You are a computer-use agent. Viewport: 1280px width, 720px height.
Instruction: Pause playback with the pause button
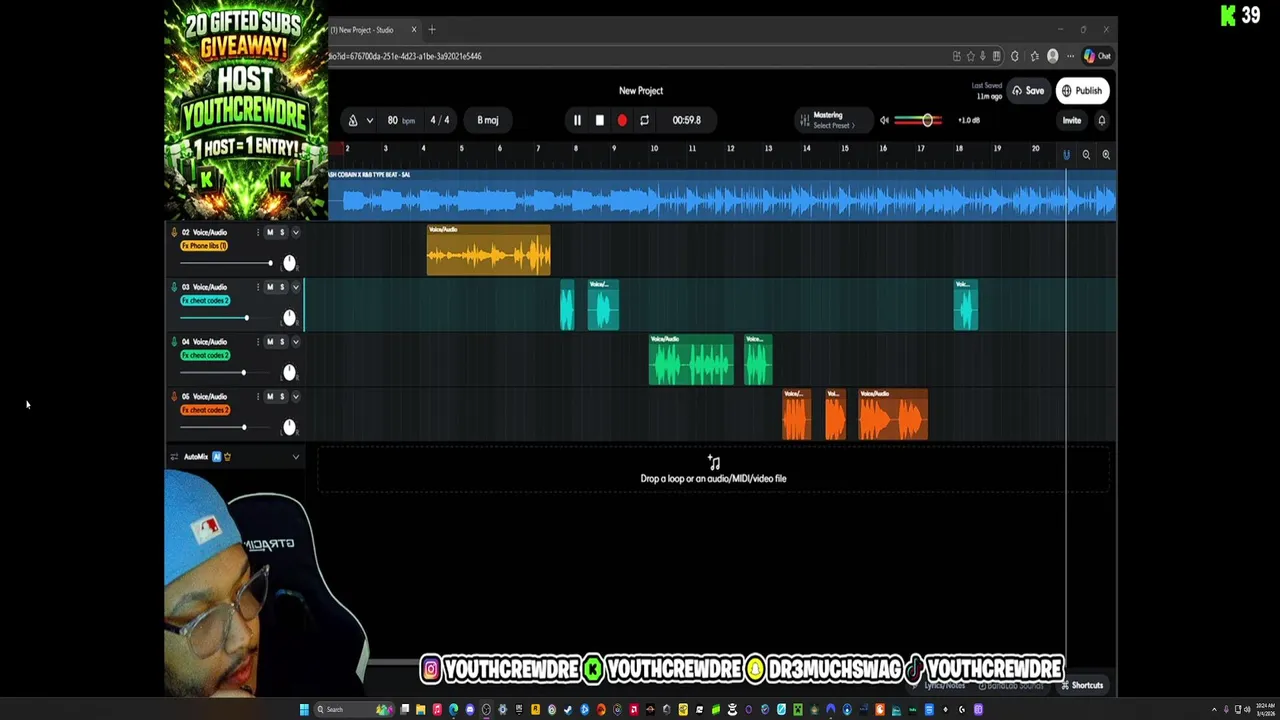coord(577,120)
